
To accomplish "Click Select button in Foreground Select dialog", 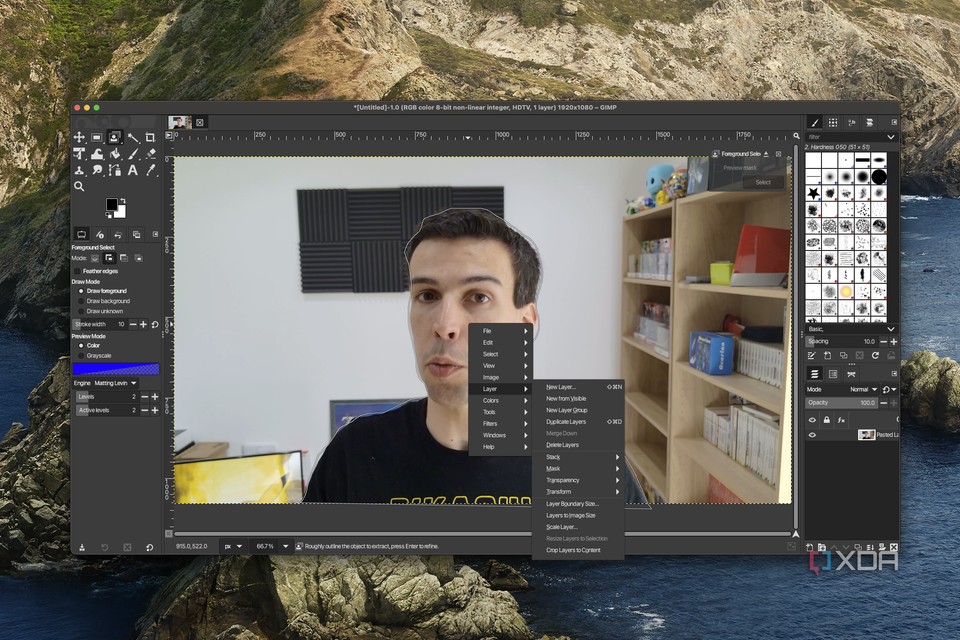I will [x=763, y=183].
